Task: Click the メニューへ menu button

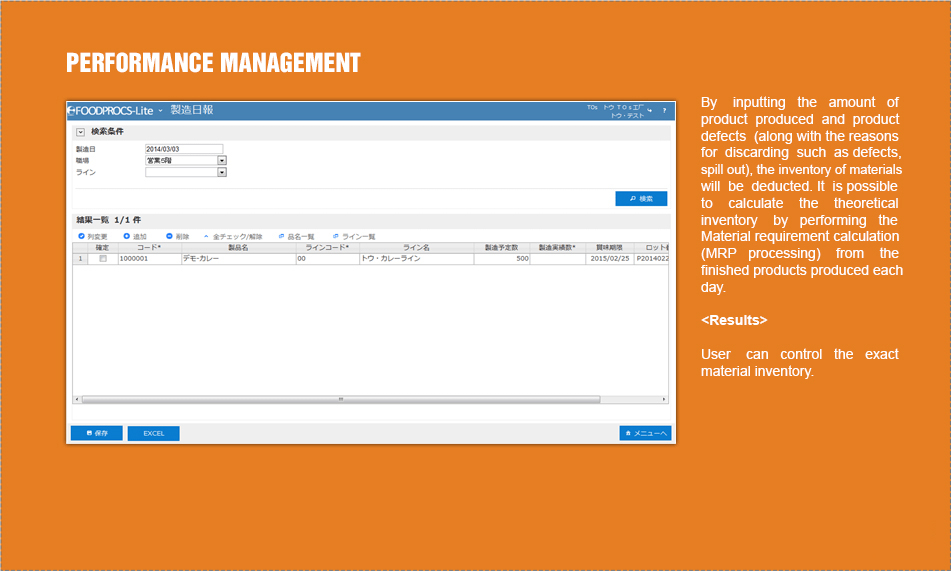Action: tap(644, 433)
